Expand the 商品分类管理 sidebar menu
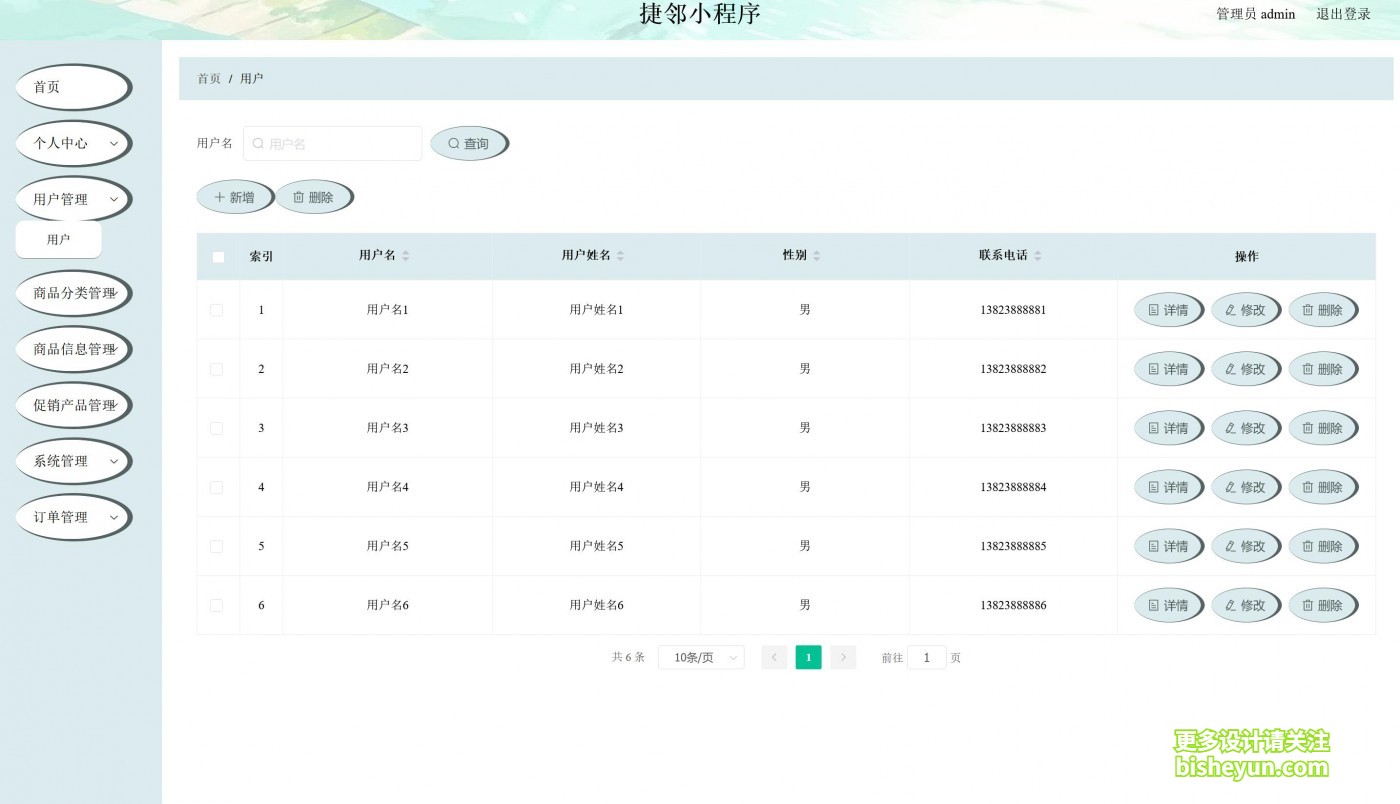The image size is (1400, 804). tap(73, 293)
